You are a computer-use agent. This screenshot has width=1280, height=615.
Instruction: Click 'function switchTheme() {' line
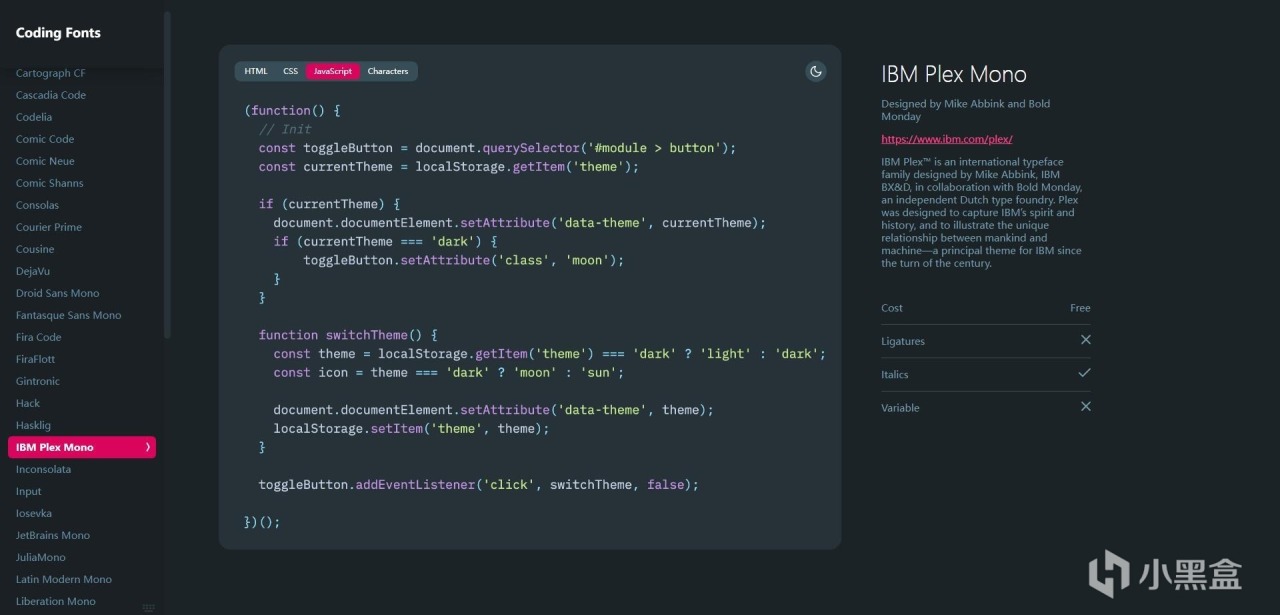(348, 335)
